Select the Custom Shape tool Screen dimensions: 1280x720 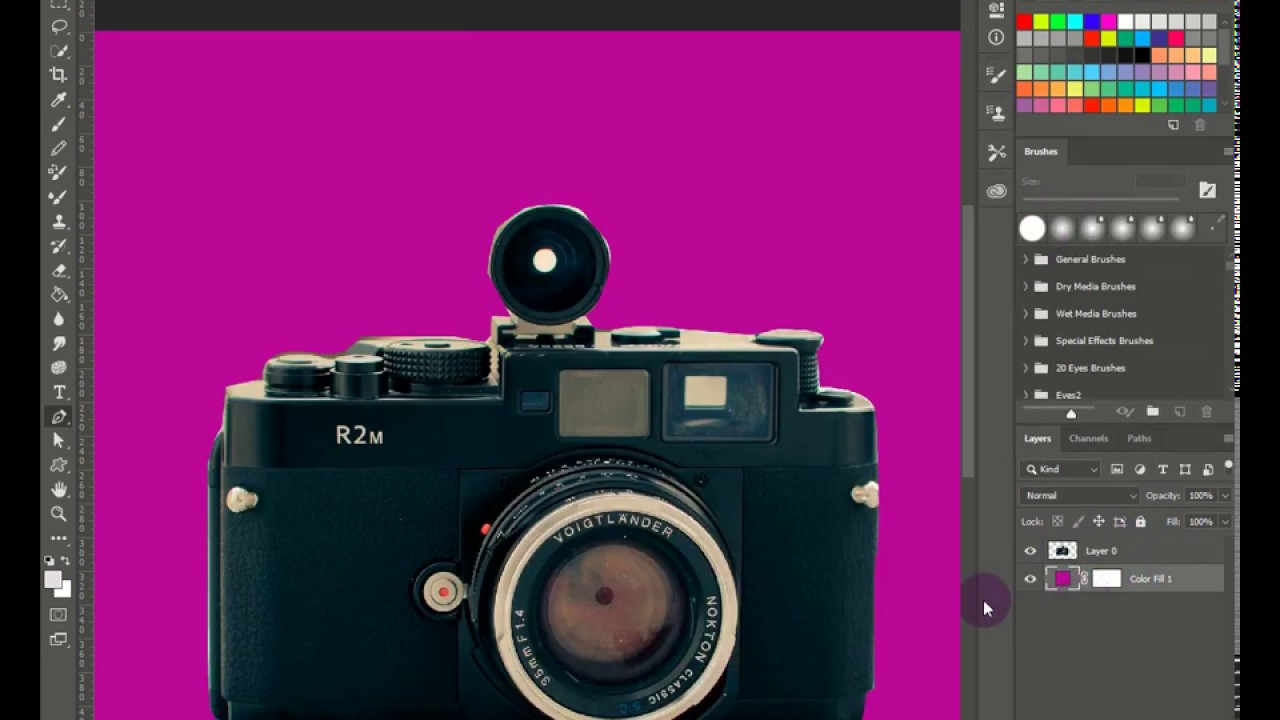59,465
